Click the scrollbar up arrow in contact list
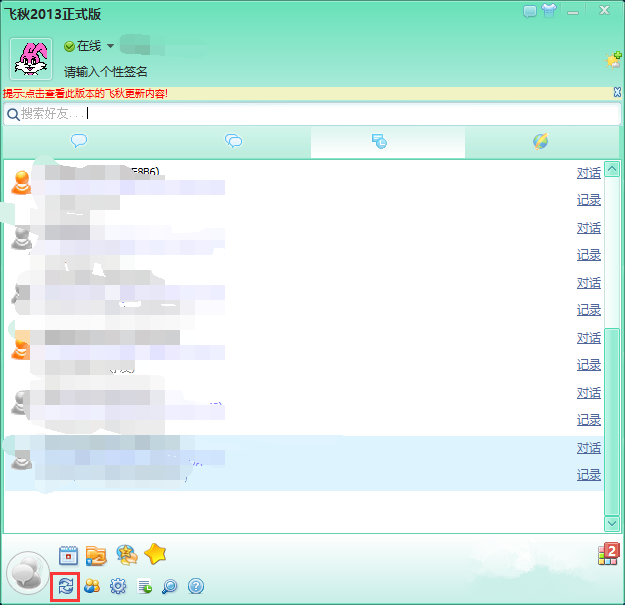625x605 pixels. coord(612,169)
